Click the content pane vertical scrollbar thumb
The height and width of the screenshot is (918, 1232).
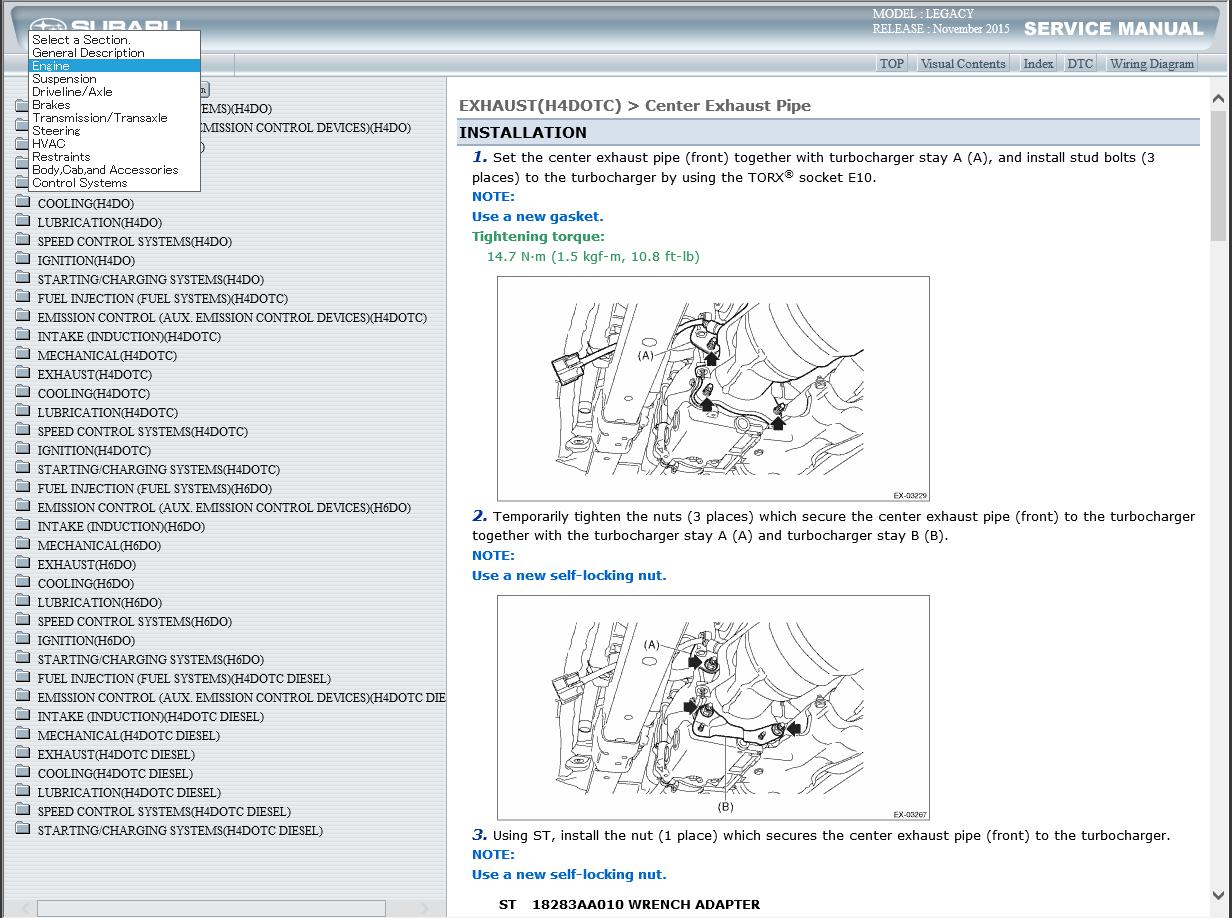tap(1218, 176)
